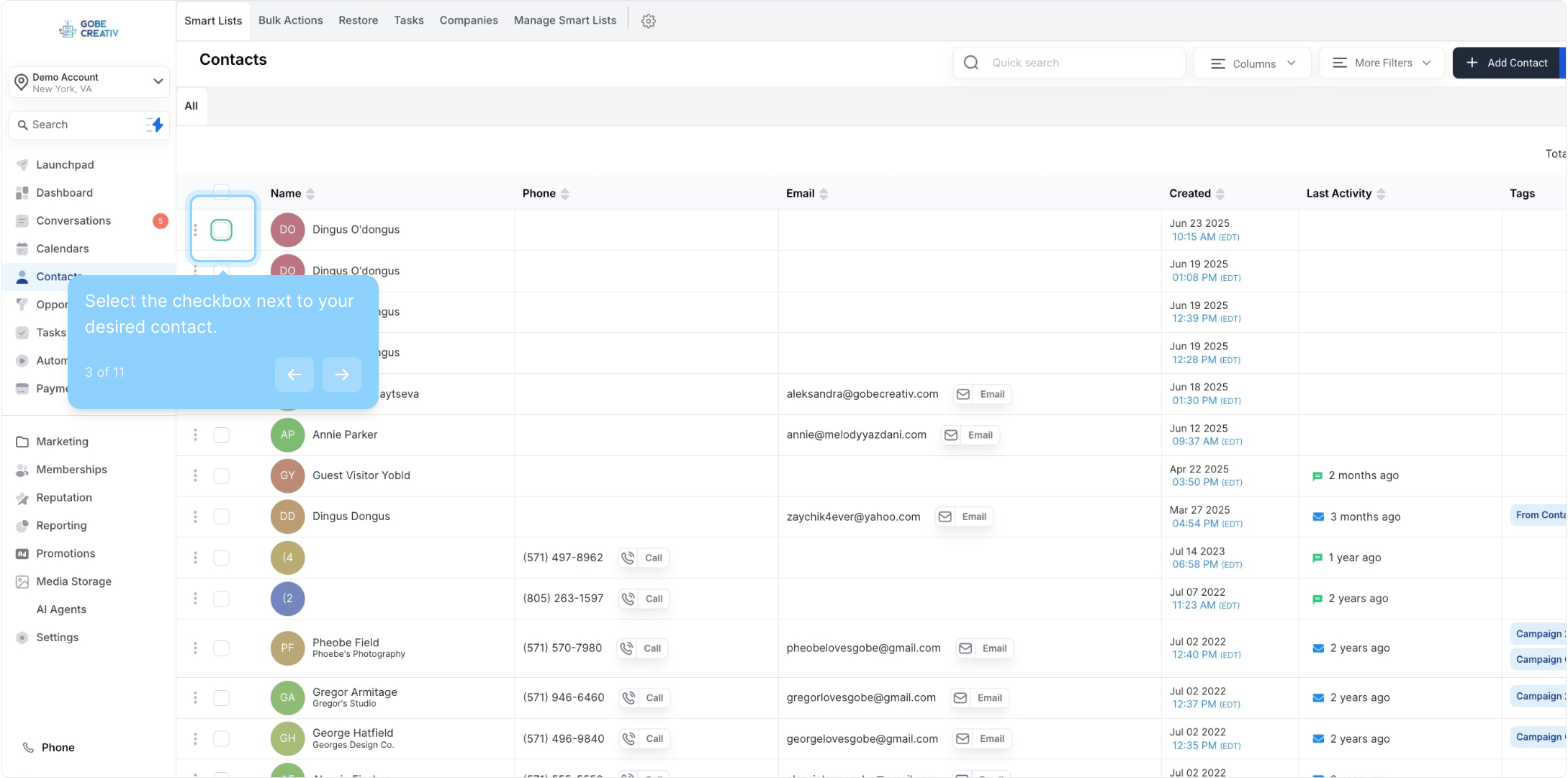Click the back arrow in the tooltip
The width and height of the screenshot is (1568, 778).
tap(294, 374)
